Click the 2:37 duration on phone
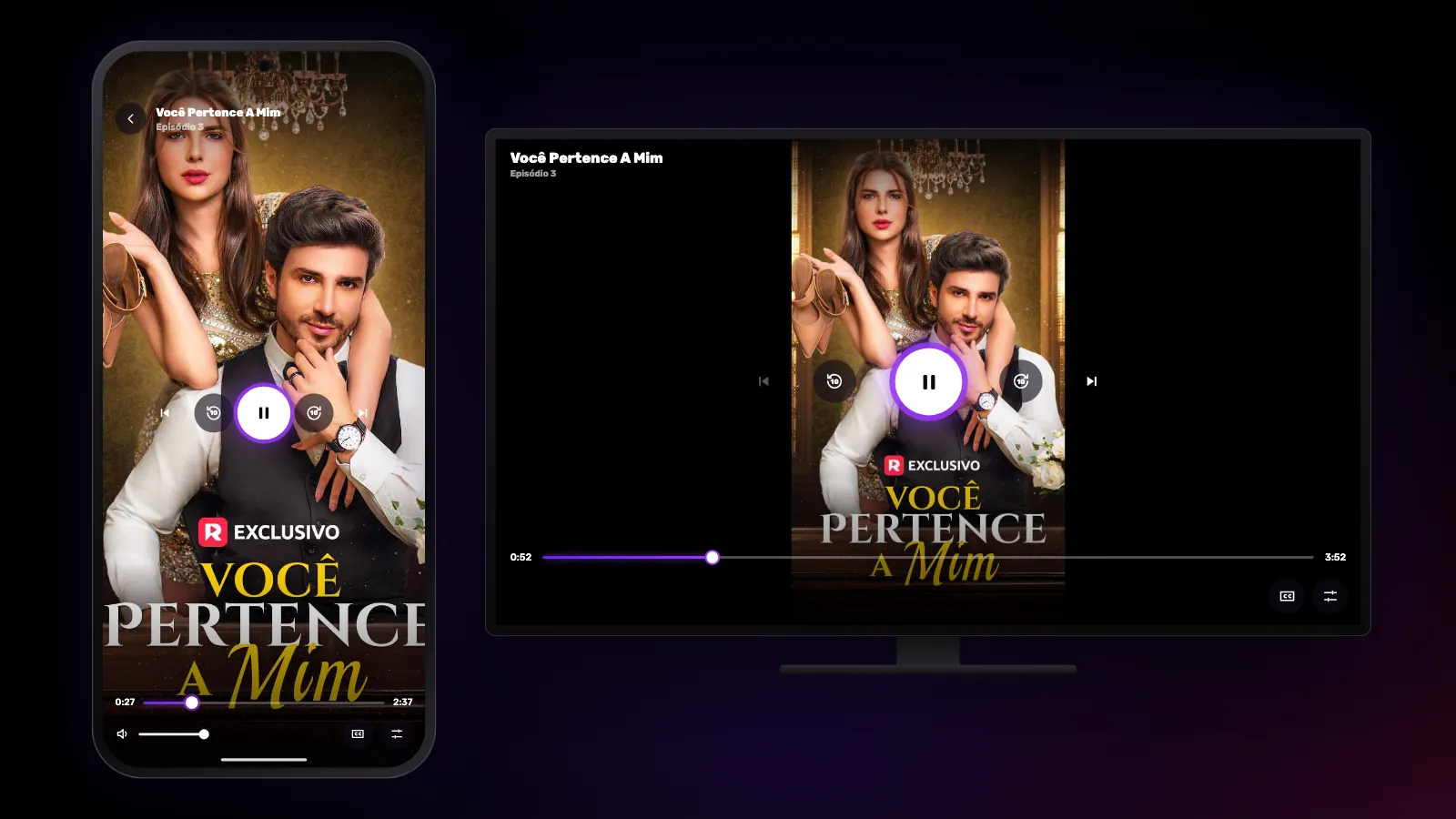Screen dimensions: 1456x819 coord(402,703)
